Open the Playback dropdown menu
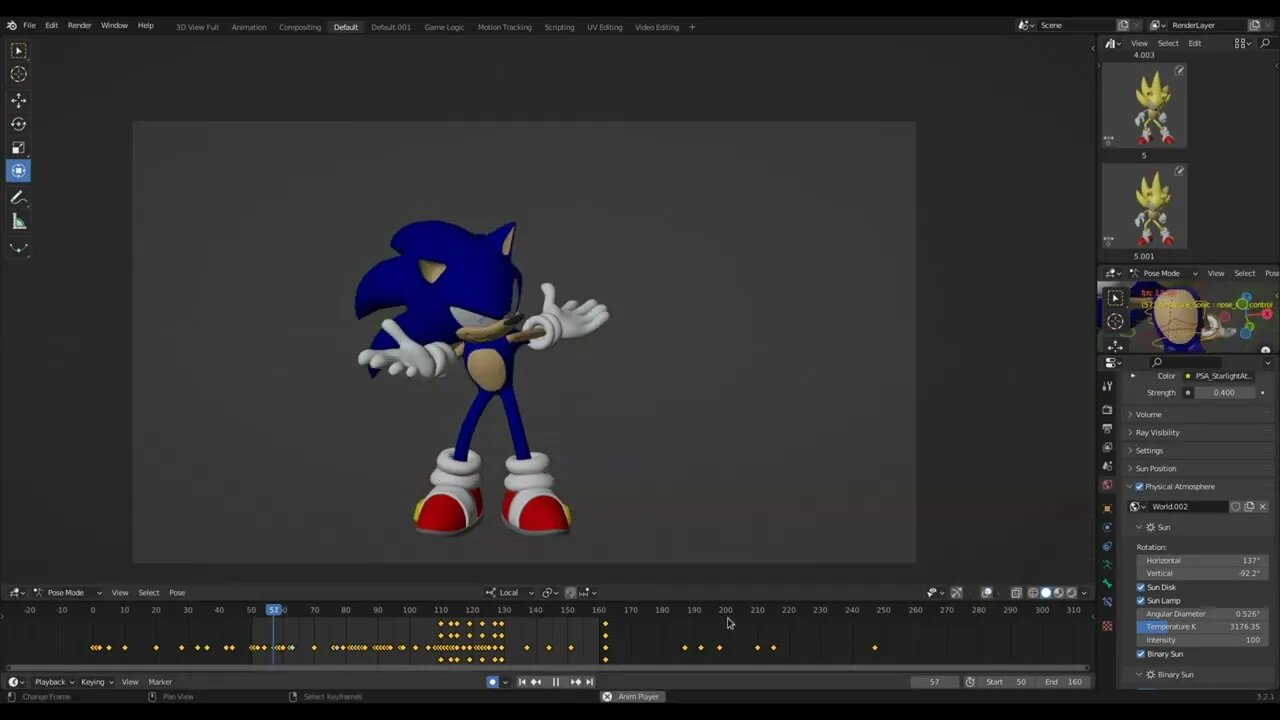1280x720 pixels. (x=55, y=682)
